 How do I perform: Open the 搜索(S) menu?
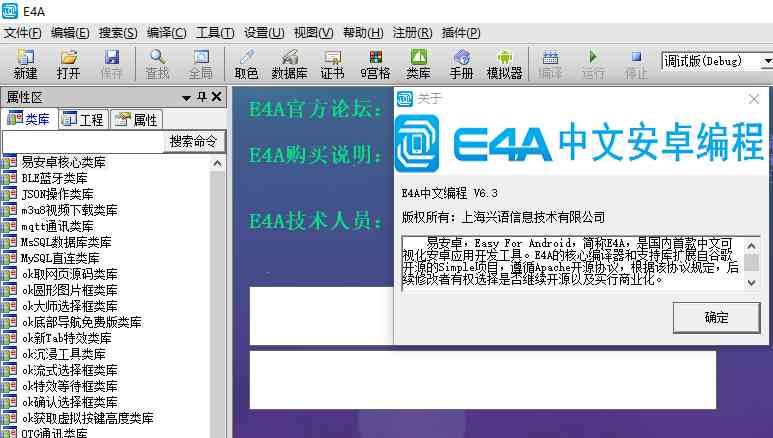(118, 33)
